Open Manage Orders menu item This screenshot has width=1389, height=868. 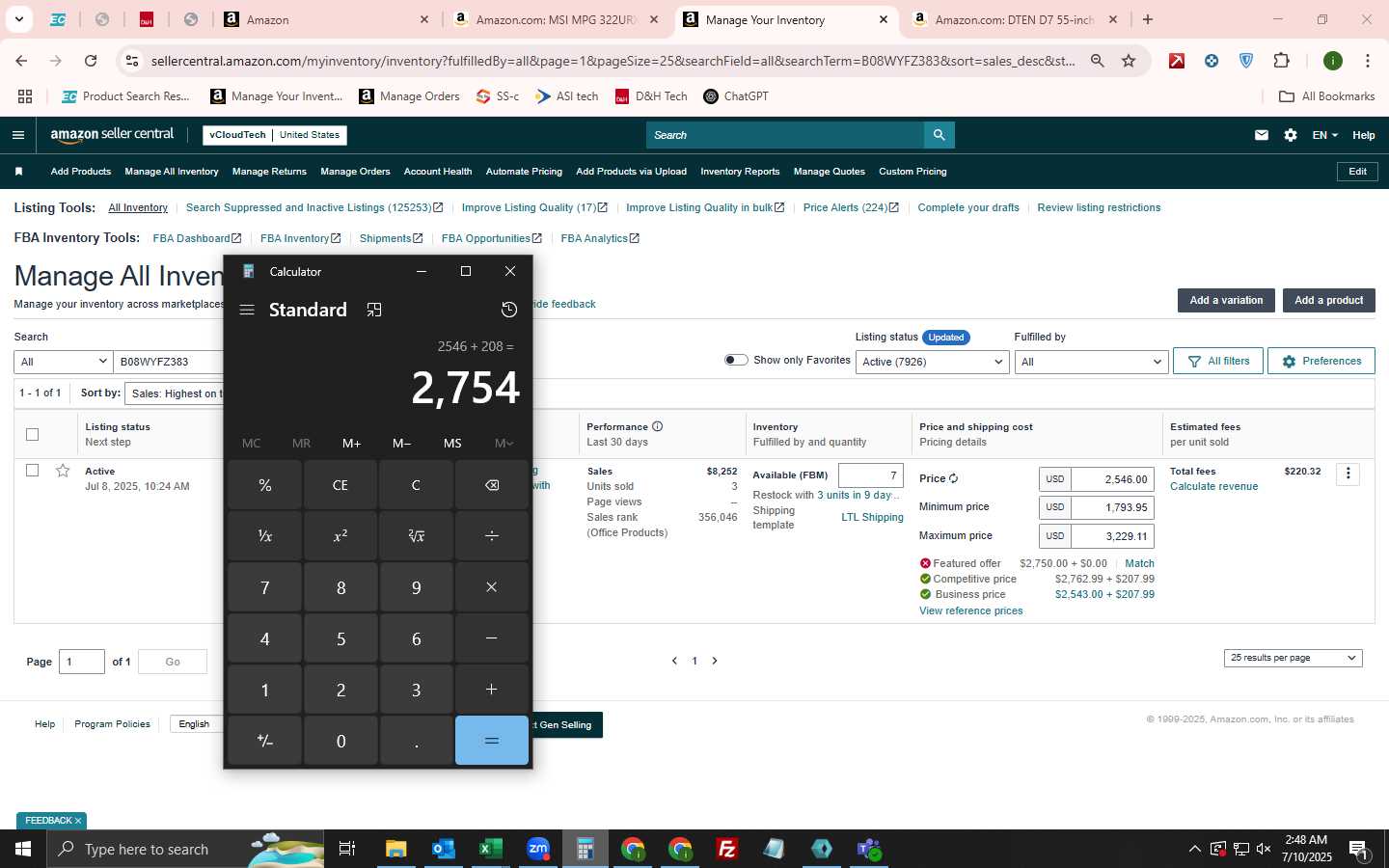click(355, 172)
